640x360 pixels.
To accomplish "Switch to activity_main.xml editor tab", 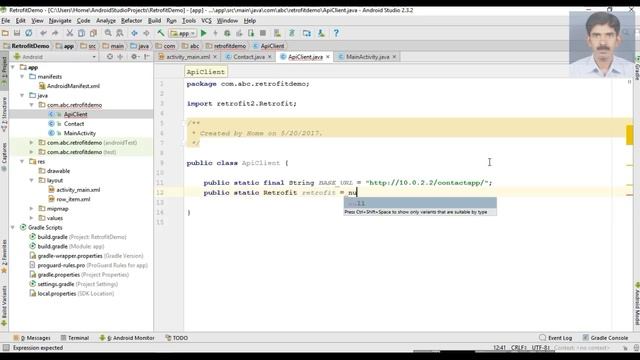I will (x=188, y=57).
